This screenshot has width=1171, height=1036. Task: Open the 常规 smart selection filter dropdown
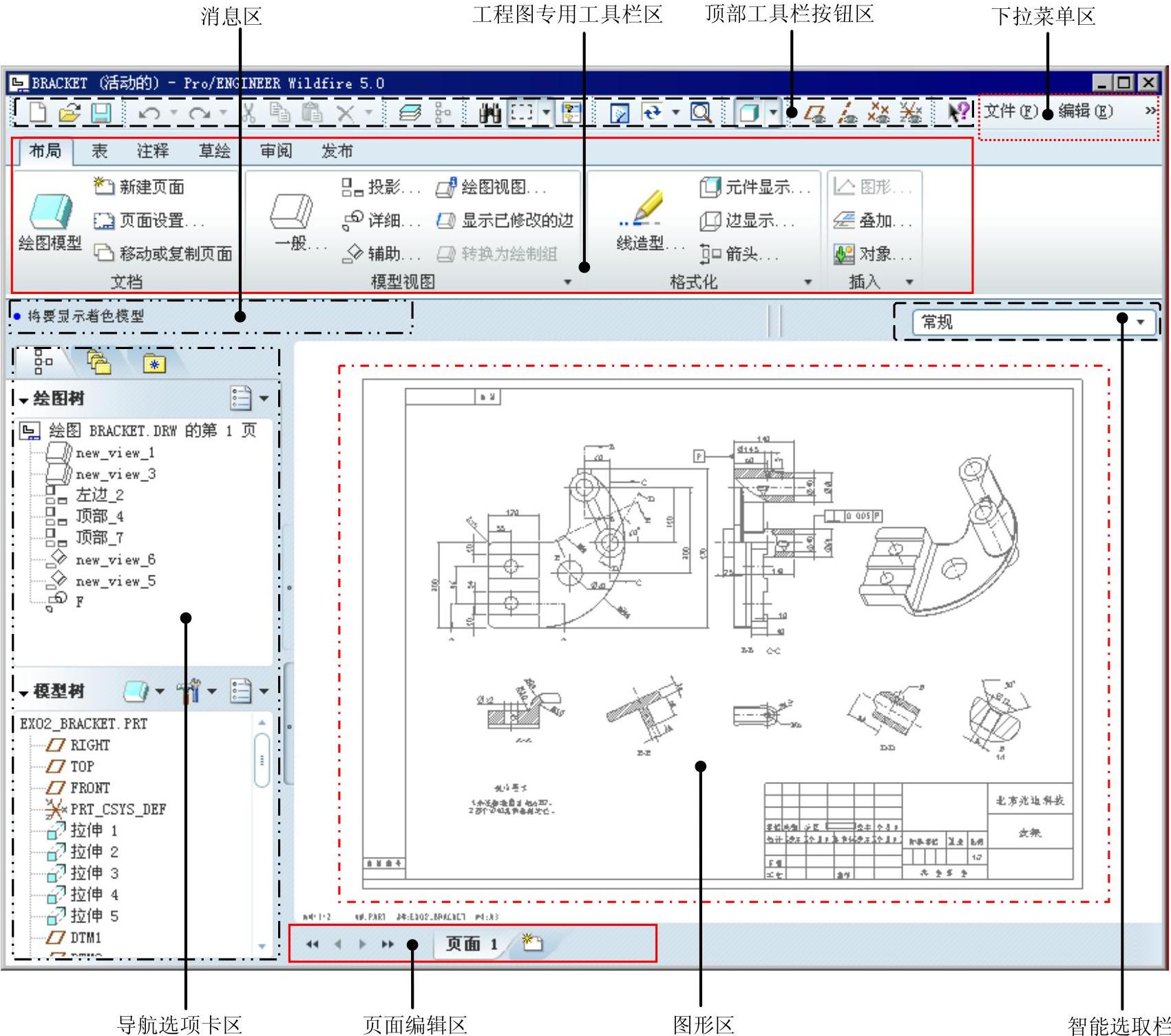(x=1140, y=321)
